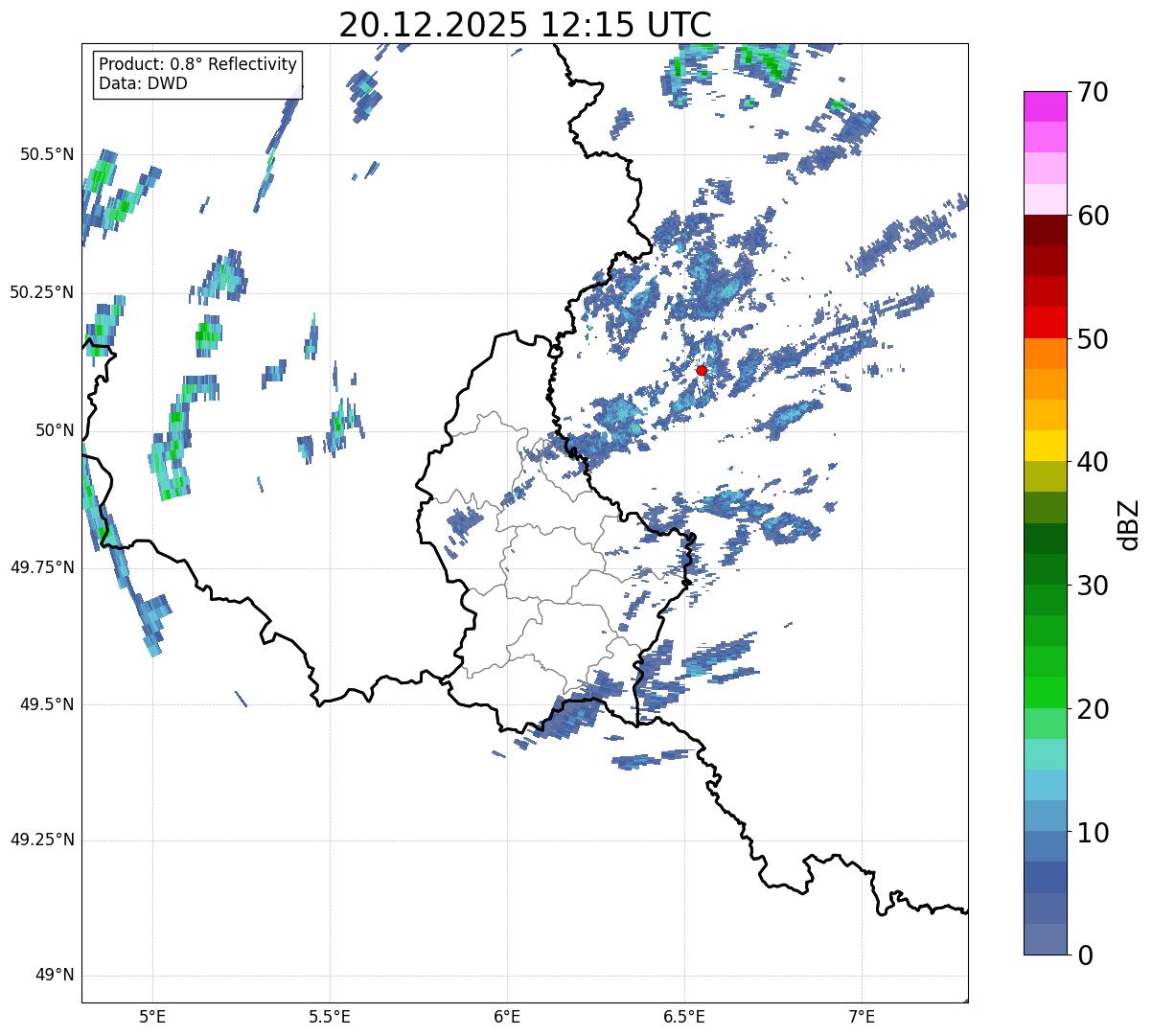Click the latitude label 49.5°N
Screen dimensions: 1152x1036
(47, 704)
